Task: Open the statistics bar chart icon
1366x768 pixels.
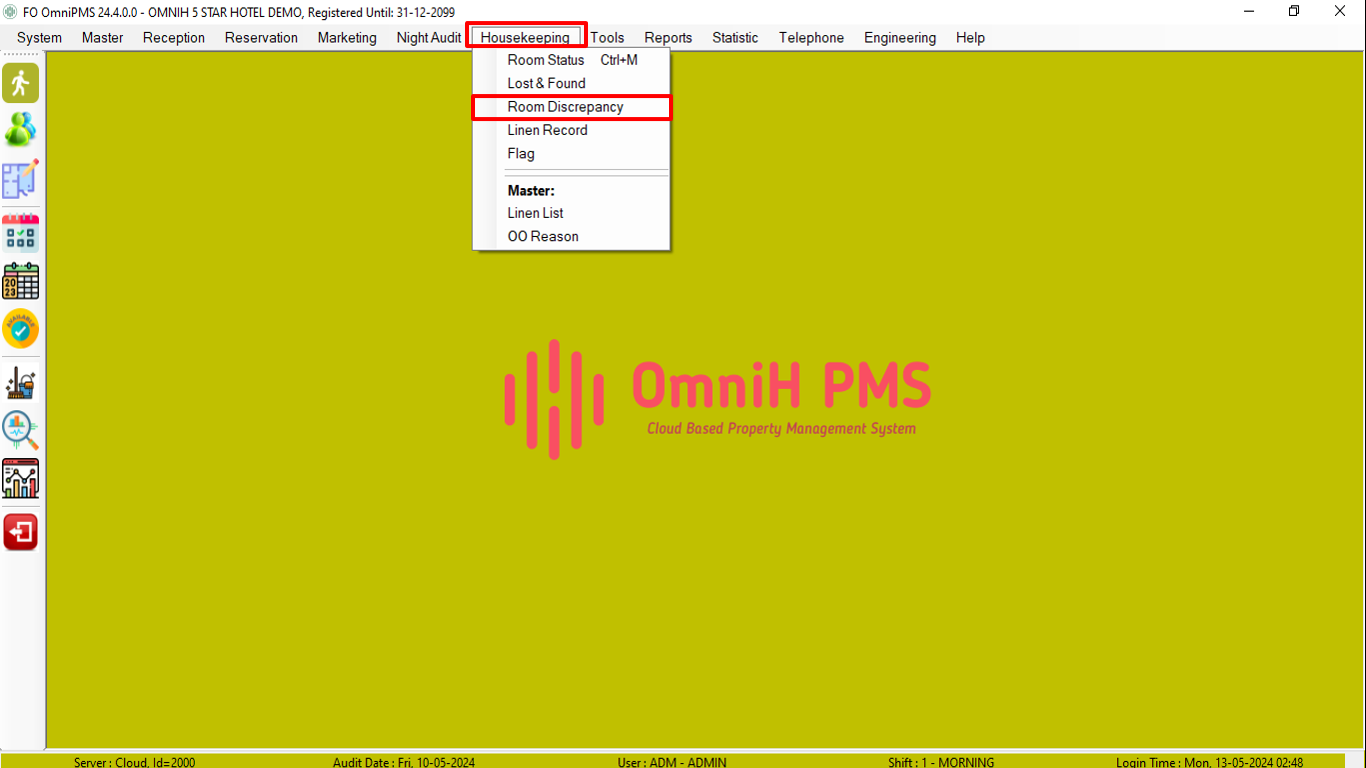Action: coord(20,479)
